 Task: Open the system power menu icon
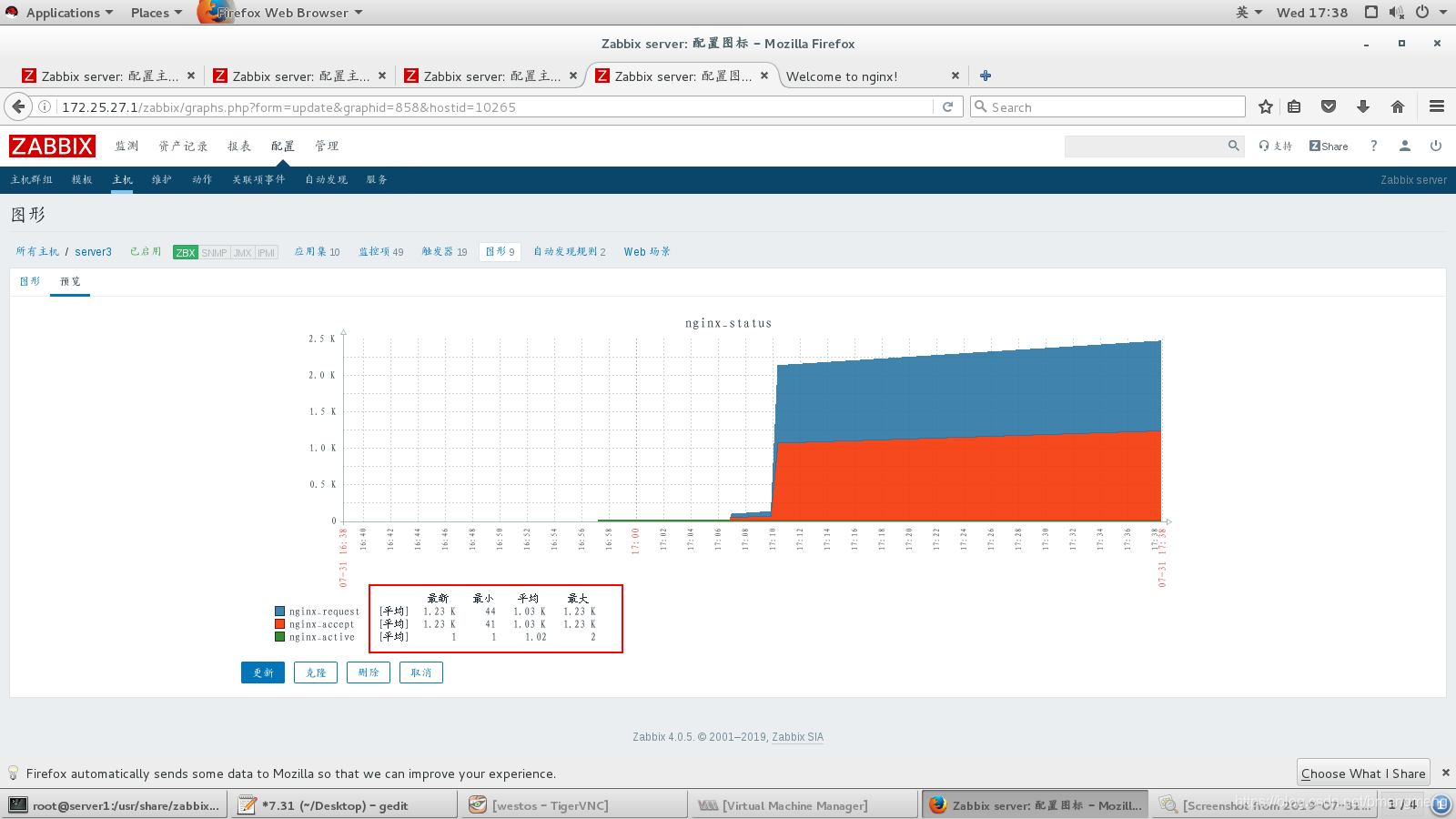1422,12
